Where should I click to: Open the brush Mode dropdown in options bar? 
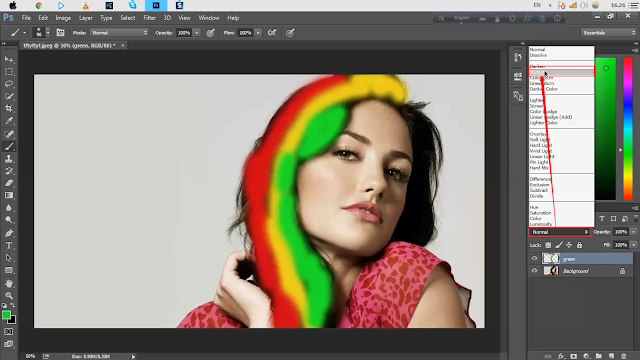(x=119, y=33)
